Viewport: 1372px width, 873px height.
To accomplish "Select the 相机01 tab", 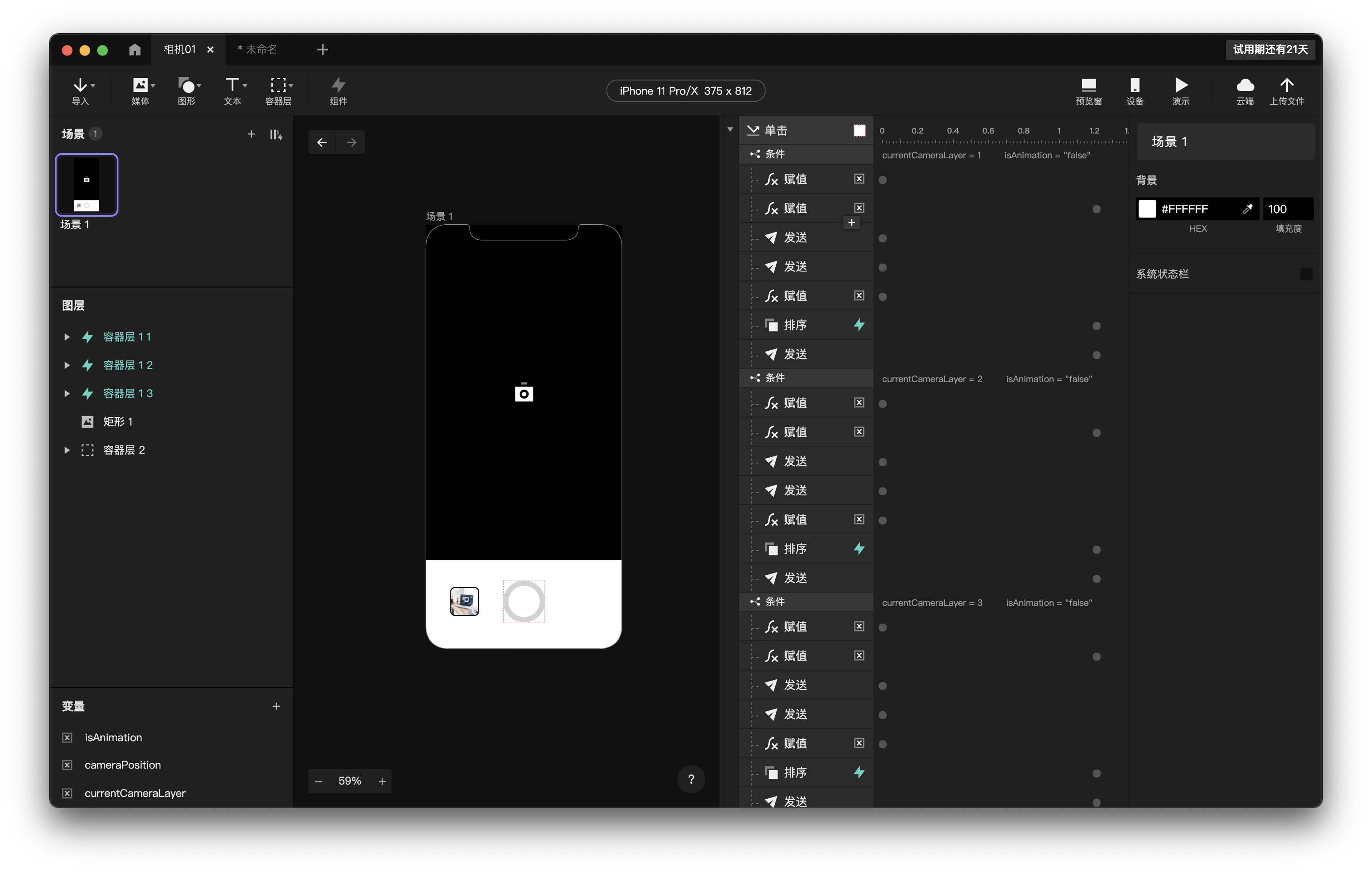I will point(179,50).
